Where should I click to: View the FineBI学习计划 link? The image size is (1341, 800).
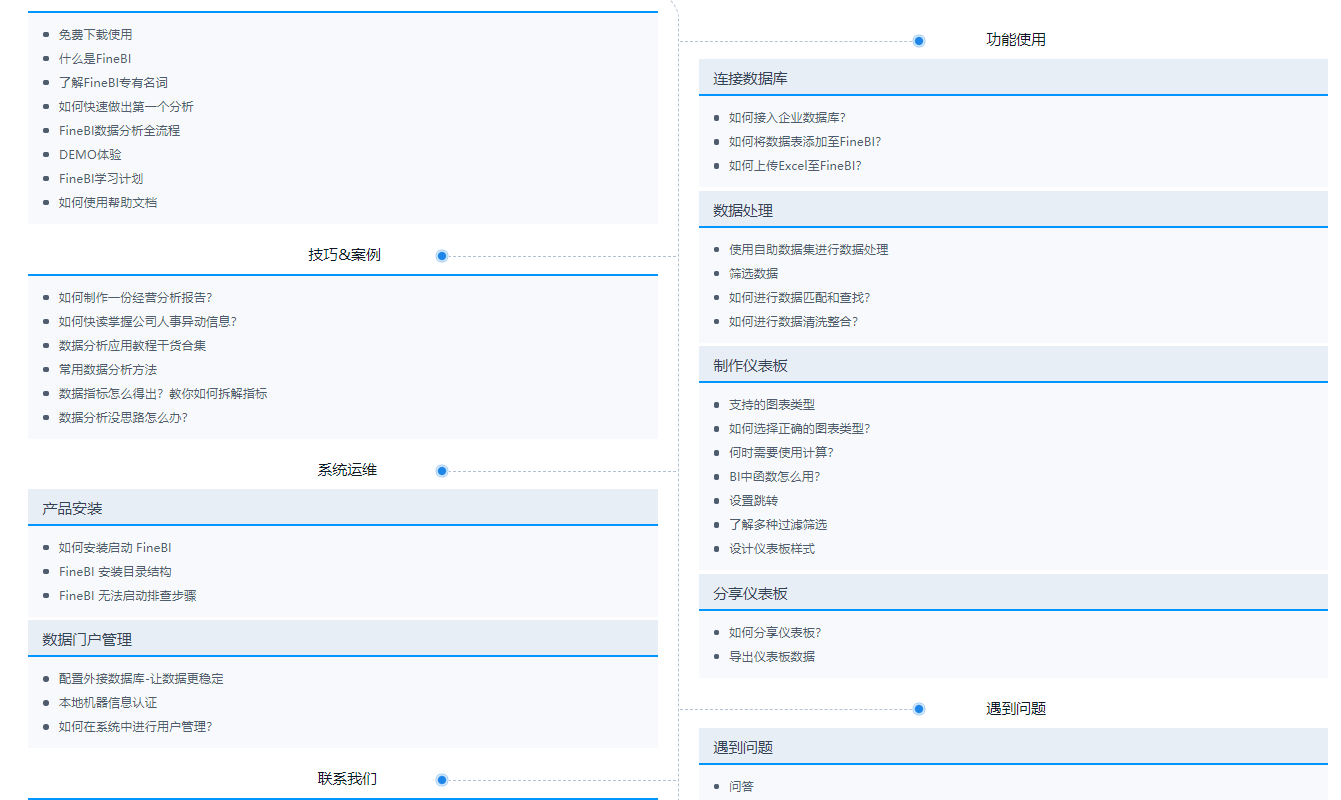pyautogui.click(x=101, y=179)
